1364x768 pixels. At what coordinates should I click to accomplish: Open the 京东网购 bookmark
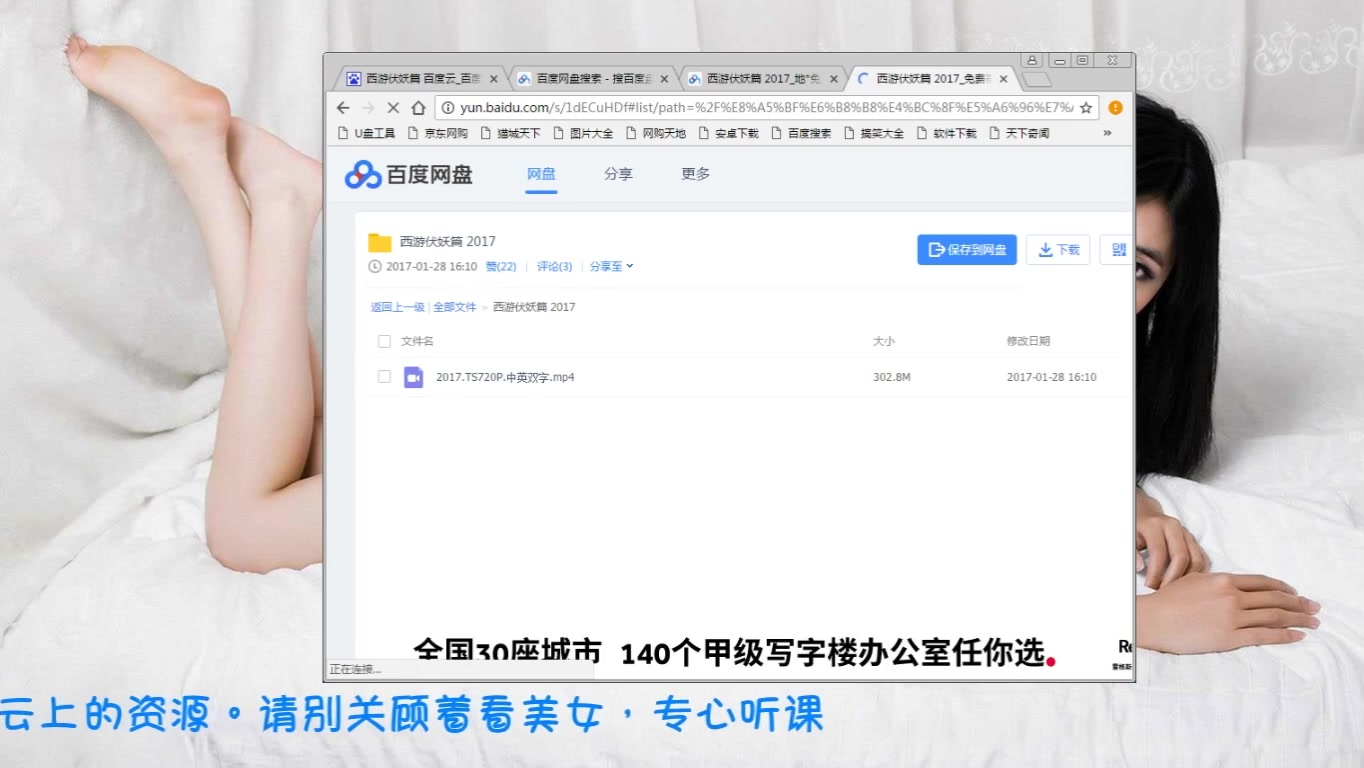tap(438, 133)
